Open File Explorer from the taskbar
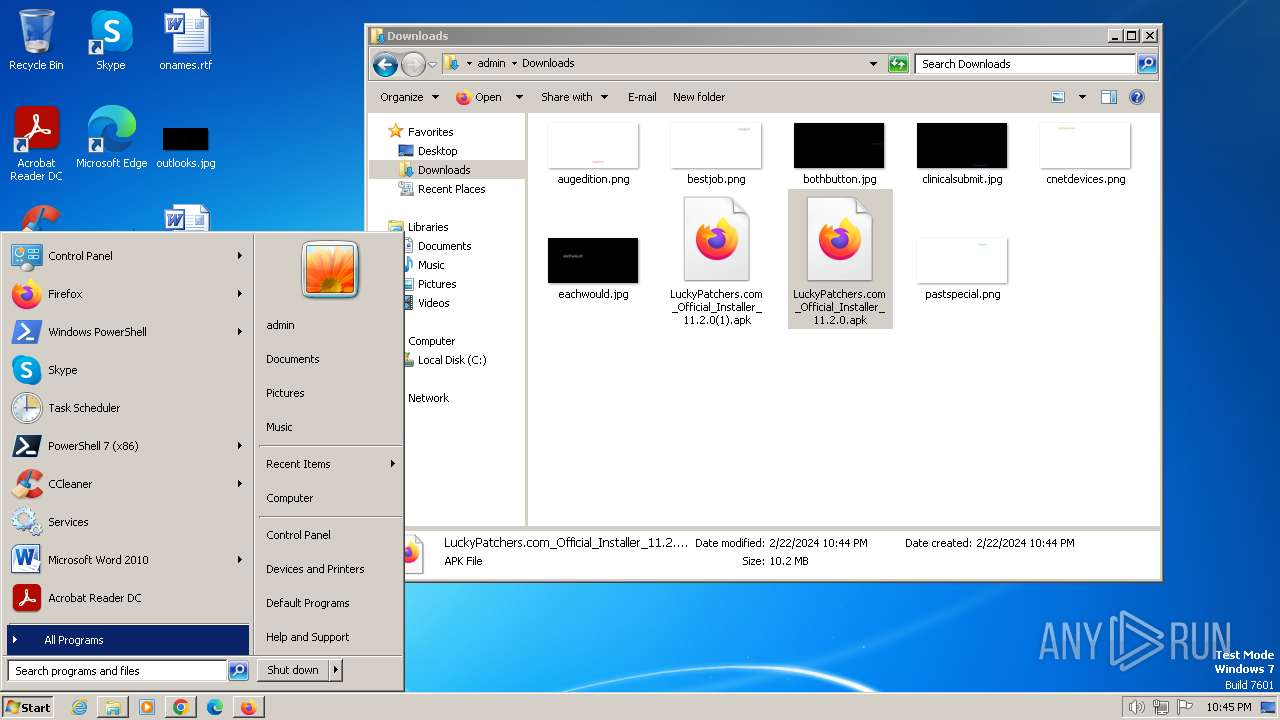1280x720 pixels. click(x=113, y=707)
